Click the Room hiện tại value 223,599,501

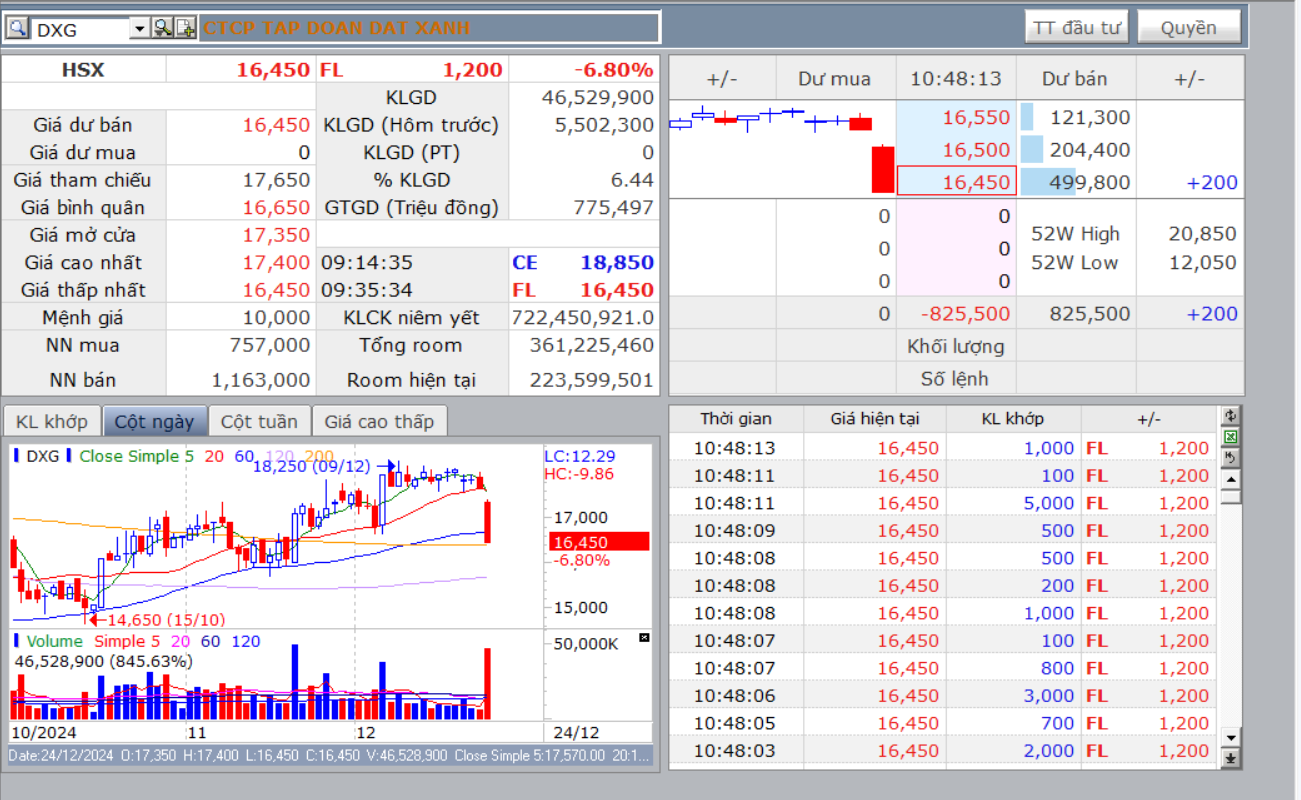[x=591, y=380]
